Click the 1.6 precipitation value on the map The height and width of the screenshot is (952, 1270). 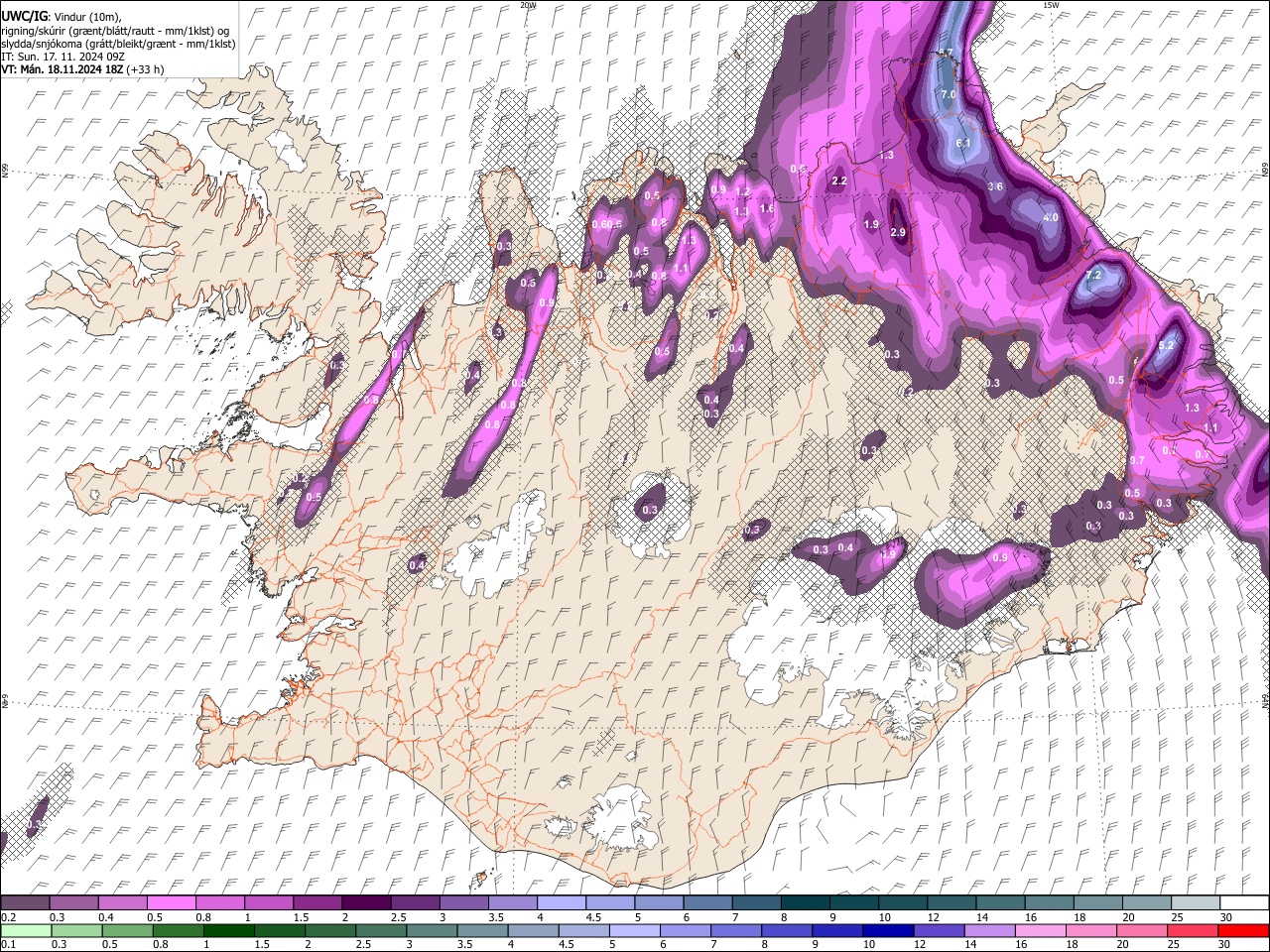pyautogui.click(x=766, y=208)
